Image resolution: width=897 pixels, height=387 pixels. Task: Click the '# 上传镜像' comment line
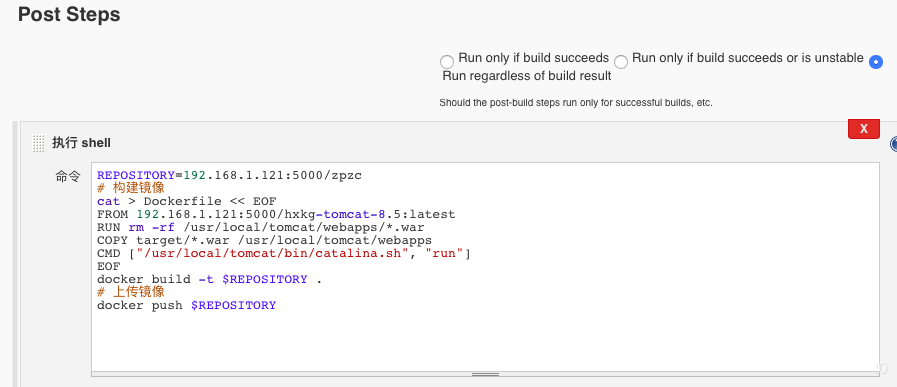coord(131,292)
